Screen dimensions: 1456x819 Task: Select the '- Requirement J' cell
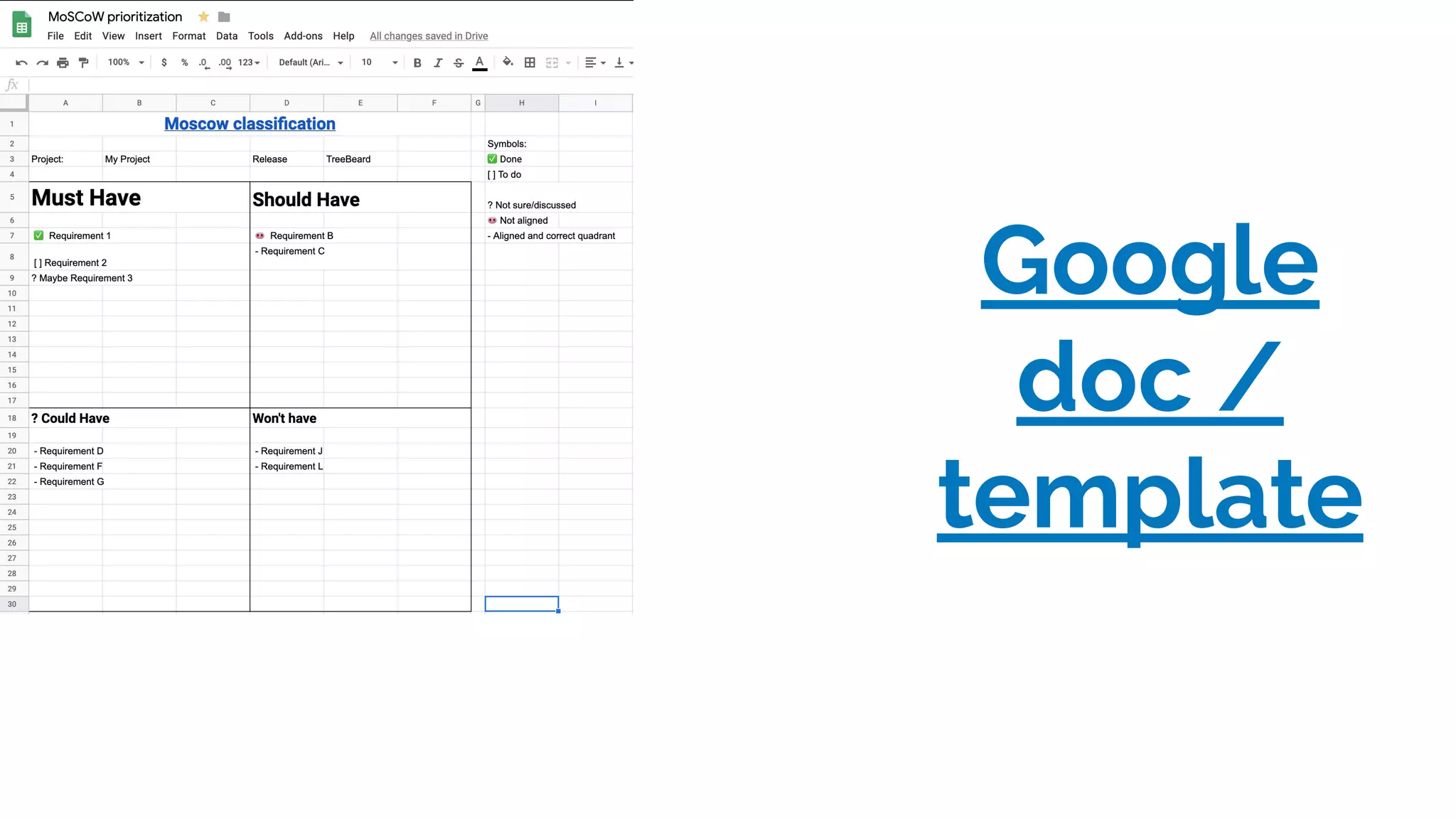[x=287, y=451]
